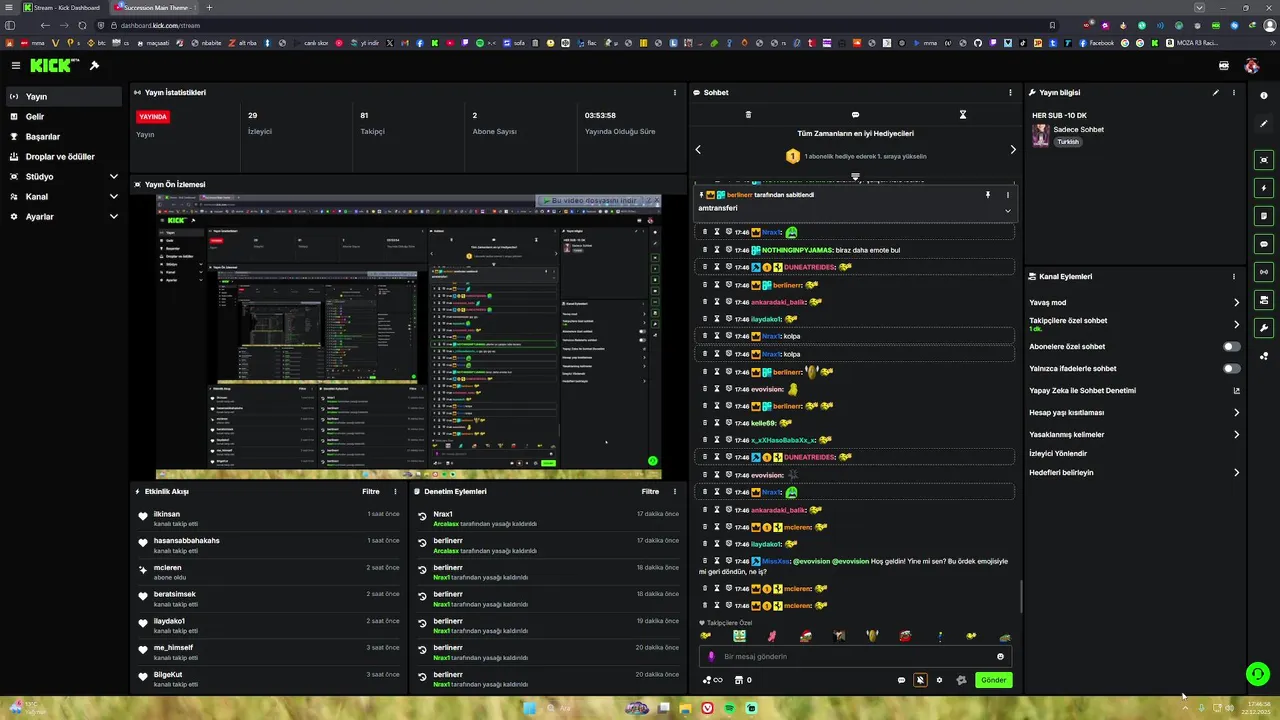Click the info icon in right sidebar
The height and width of the screenshot is (720, 1280).
coord(1264,96)
